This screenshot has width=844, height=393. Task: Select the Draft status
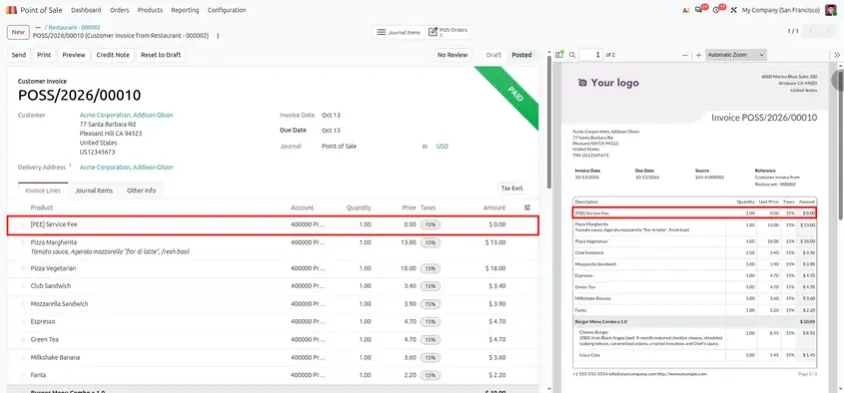(x=494, y=55)
